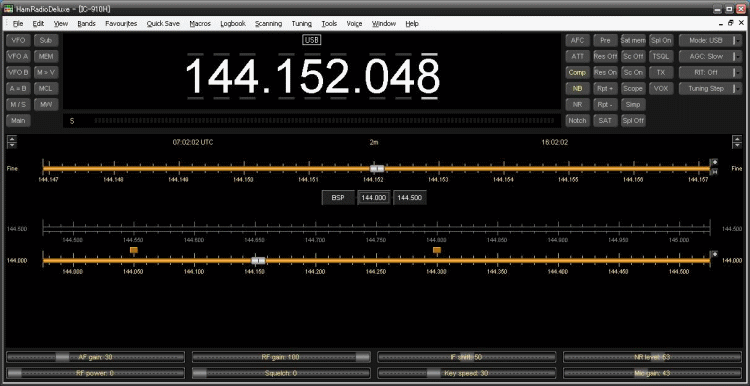Click the Sc On scan button
The width and height of the screenshot is (750, 386).
633,73
